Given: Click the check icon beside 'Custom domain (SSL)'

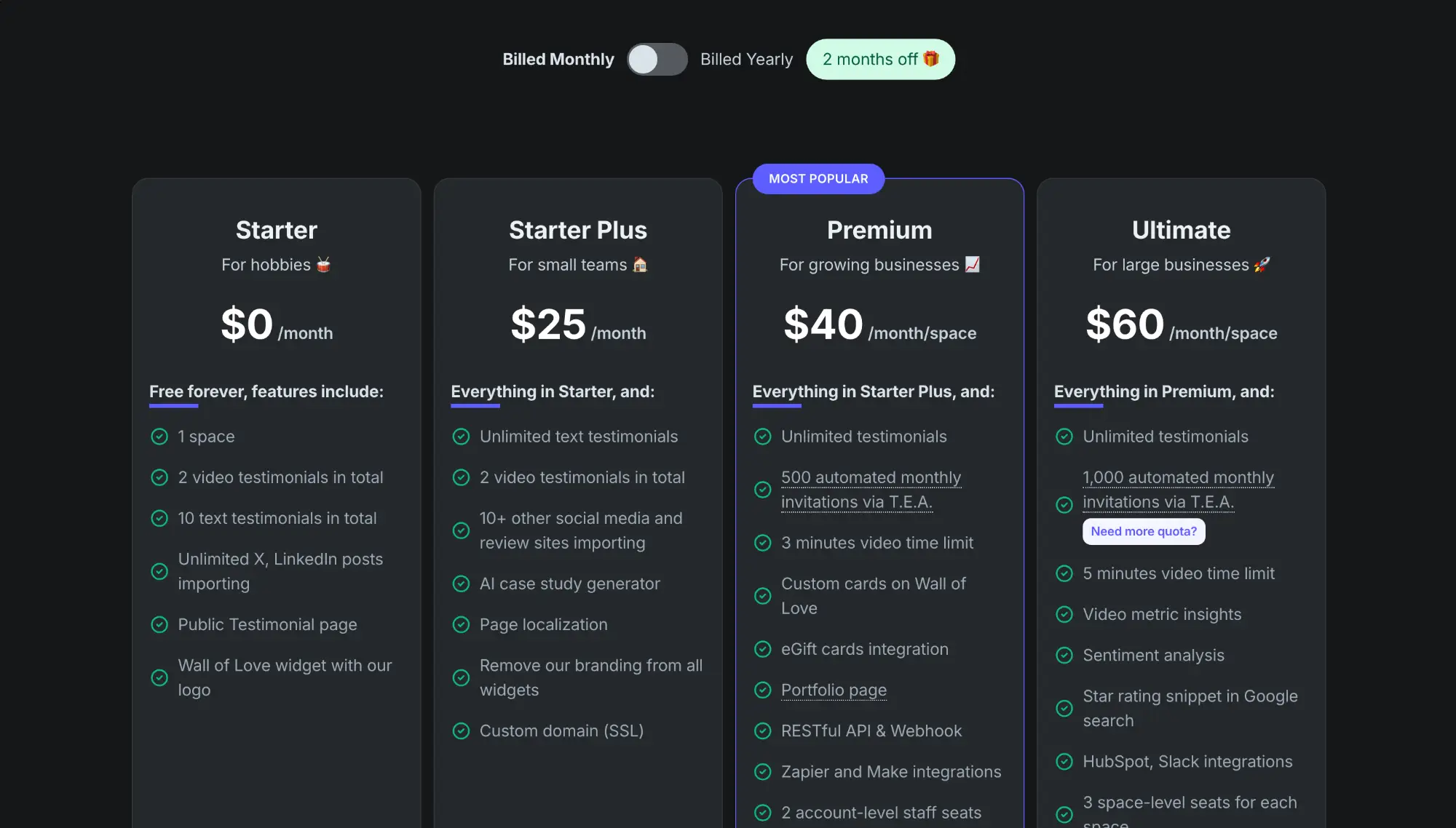Looking at the screenshot, I should click(x=461, y=731).
